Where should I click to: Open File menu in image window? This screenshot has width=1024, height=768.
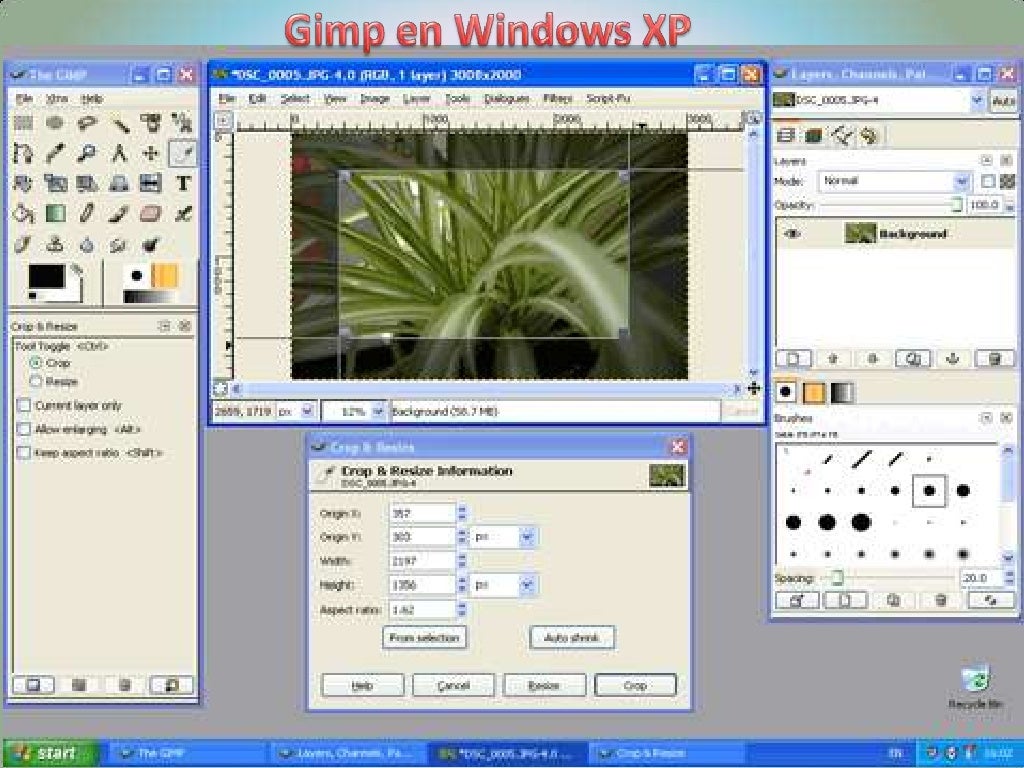(227, 99)
